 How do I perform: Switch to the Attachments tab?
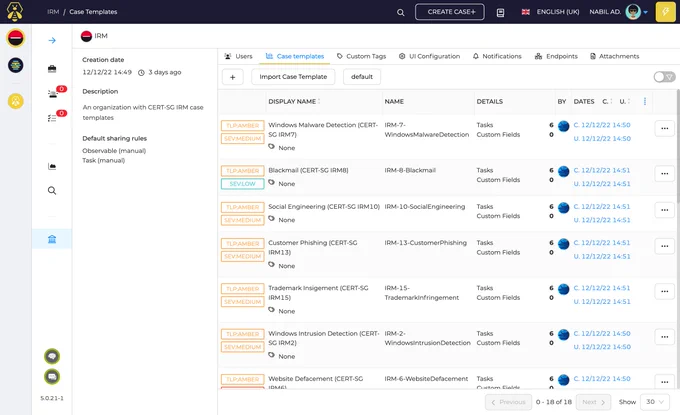[615, 56]
